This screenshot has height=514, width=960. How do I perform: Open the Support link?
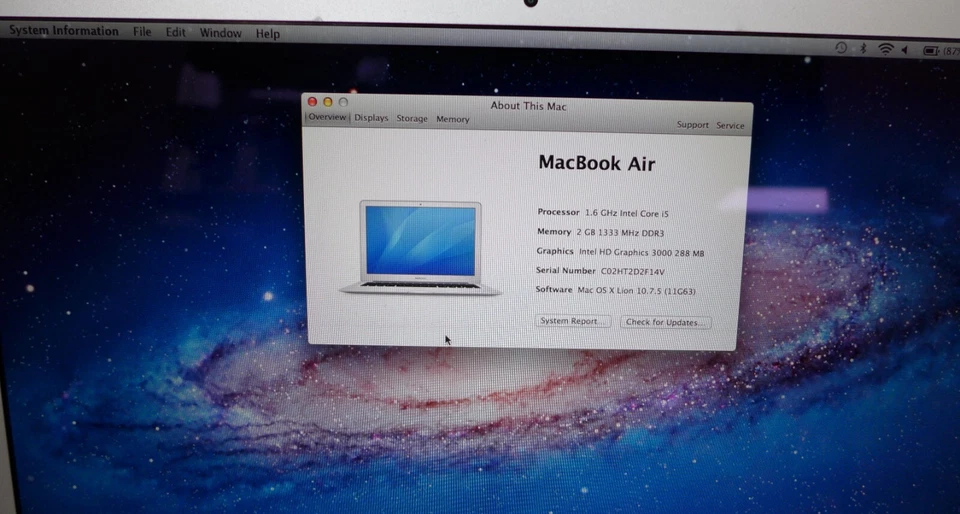click(692, 125)
